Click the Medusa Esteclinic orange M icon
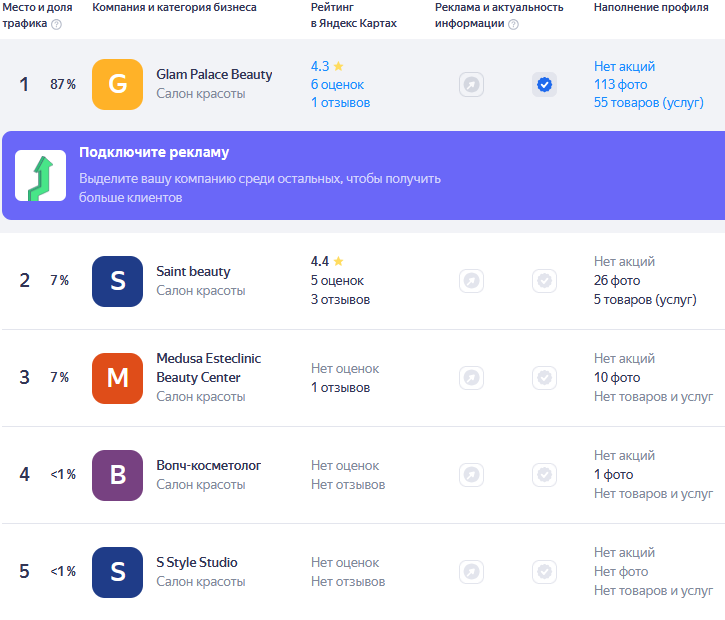The image size is (725, 620). (117, 378)
